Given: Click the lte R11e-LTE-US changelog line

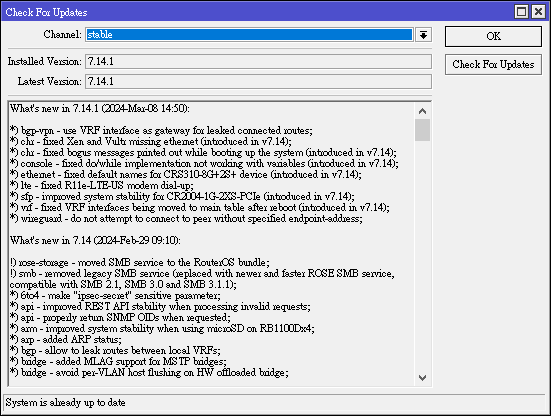Looking at the screenshot, I should pos(102,185).
